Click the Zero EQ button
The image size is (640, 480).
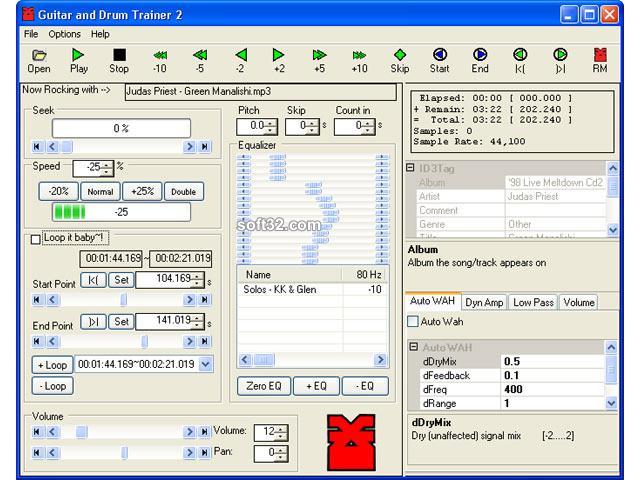point(264,386)
